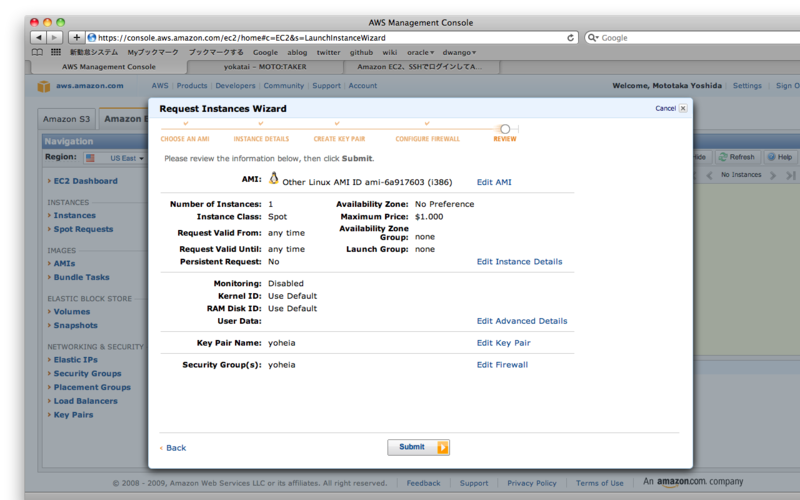
Task: Open the oracle bookmarks dropdown
Action: coord(420,52)
